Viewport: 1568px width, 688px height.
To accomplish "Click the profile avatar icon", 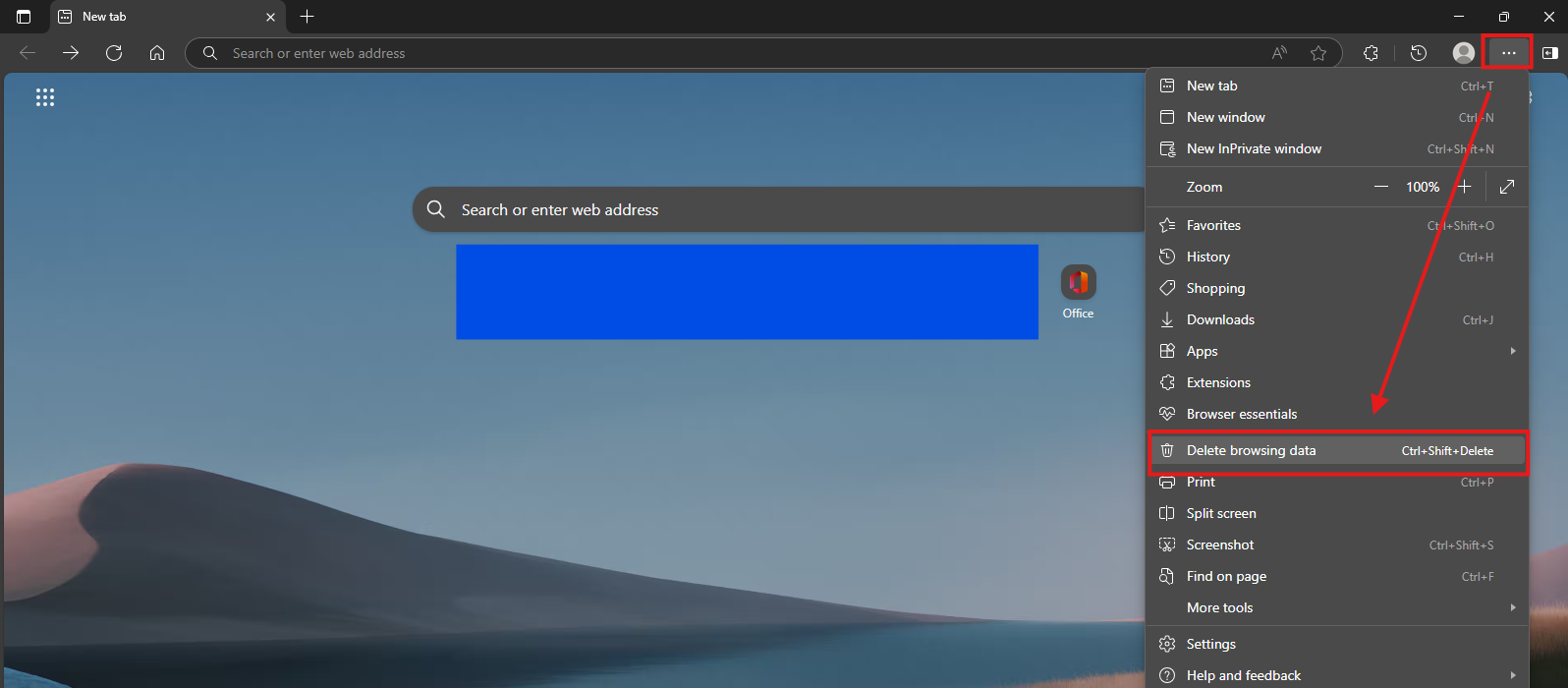I will [x=1464, y=53].
